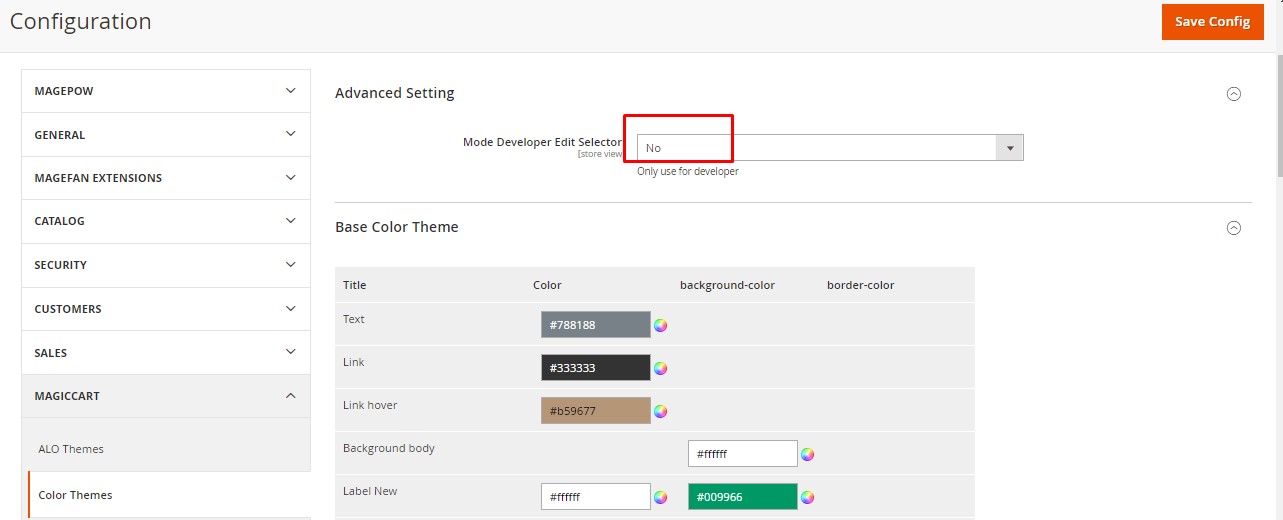Screen dimensions: 1283x520
Task: Open the ALO Themes settings tab
Action: (71, 449)
